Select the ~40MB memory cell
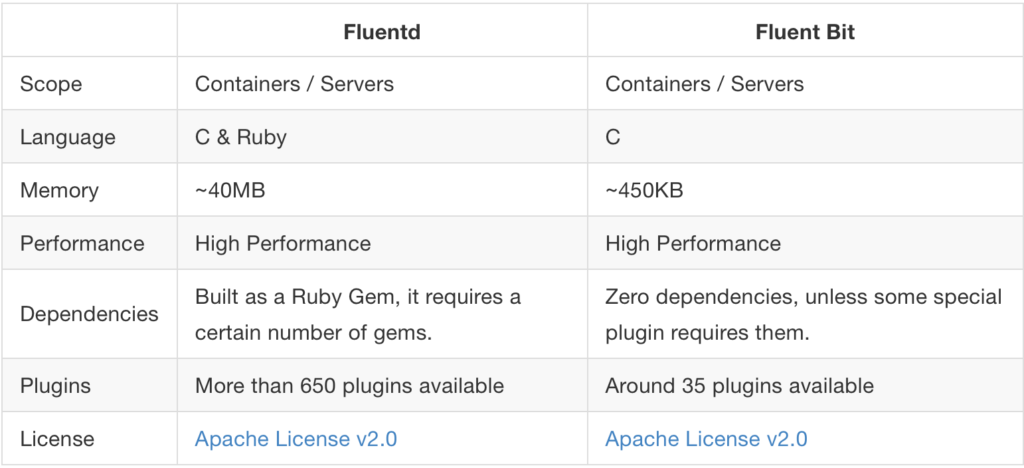The image size is (1024, 468). tap(231, 190)
